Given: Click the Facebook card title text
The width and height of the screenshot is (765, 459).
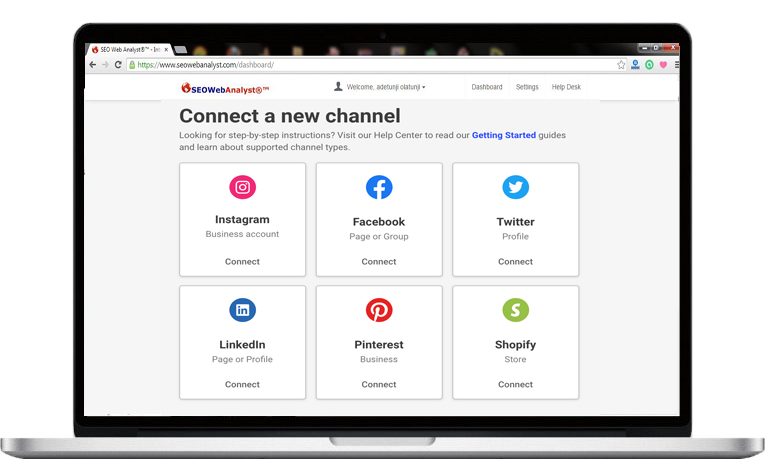Looking at the screenshot, I should pyautogui.click(x=379, y=222).
